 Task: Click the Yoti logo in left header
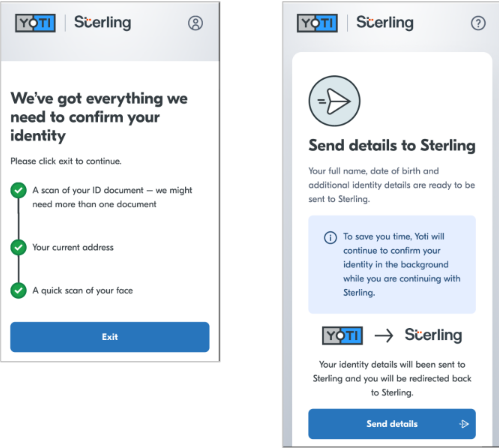click(x=35, y=23)
